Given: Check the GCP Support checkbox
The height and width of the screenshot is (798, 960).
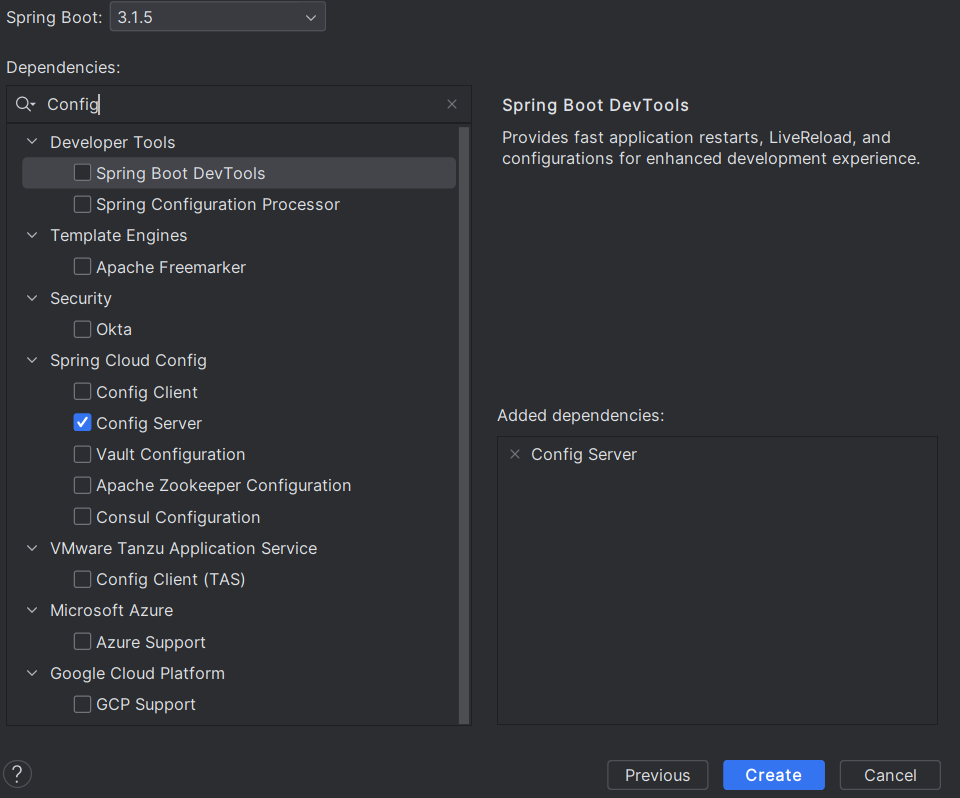Looking at the screenshot, I should [x=82, y=704].
